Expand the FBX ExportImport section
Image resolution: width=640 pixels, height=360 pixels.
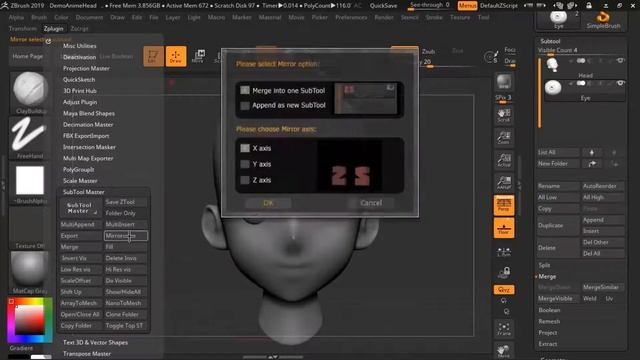86,136
